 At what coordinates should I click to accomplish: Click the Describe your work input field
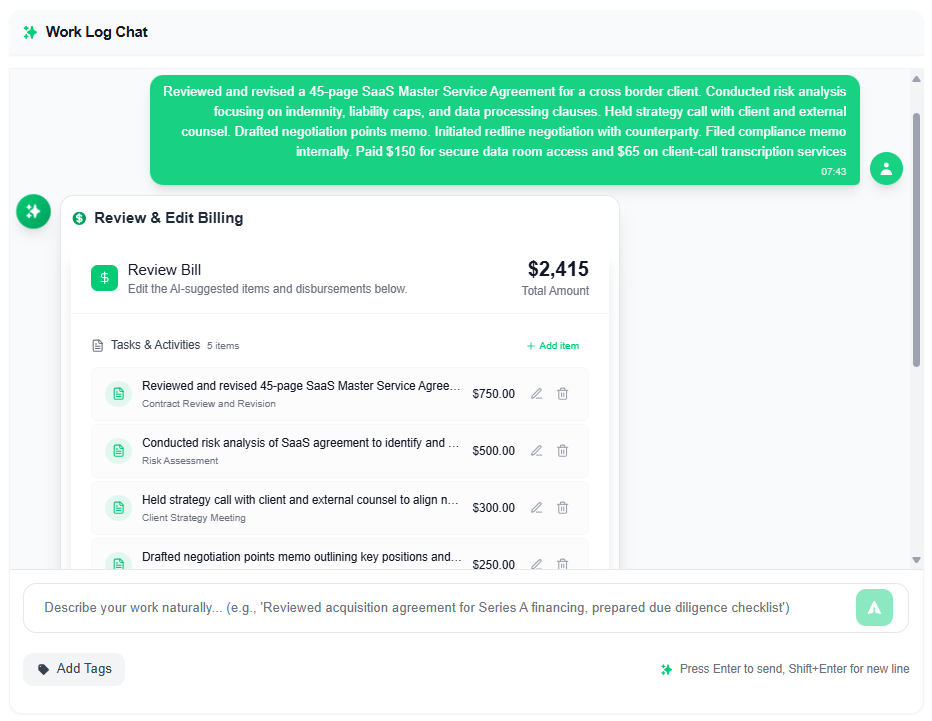pos(400,607)
